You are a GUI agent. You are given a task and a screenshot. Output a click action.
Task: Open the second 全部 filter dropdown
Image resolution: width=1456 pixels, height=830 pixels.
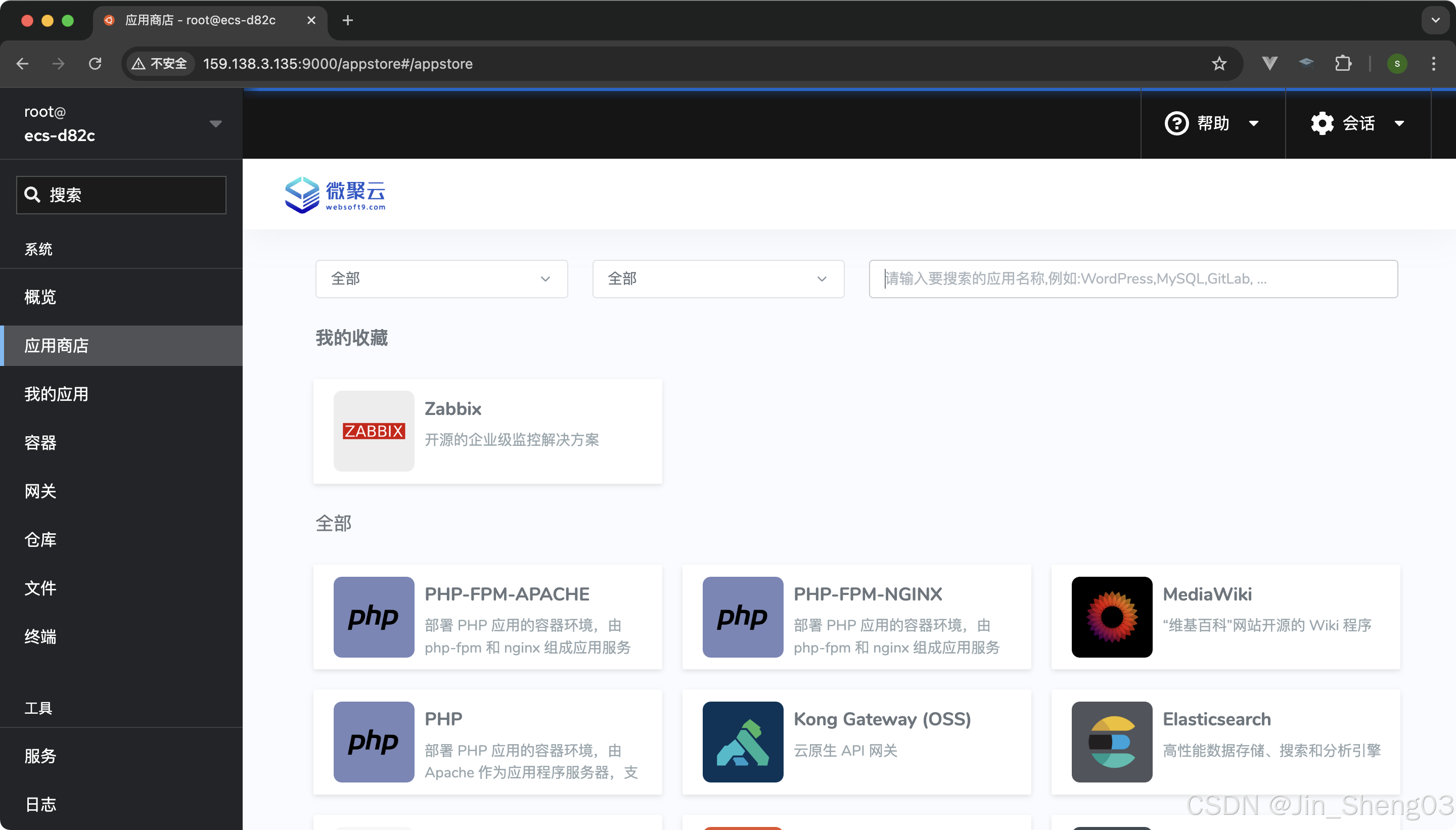718,279
